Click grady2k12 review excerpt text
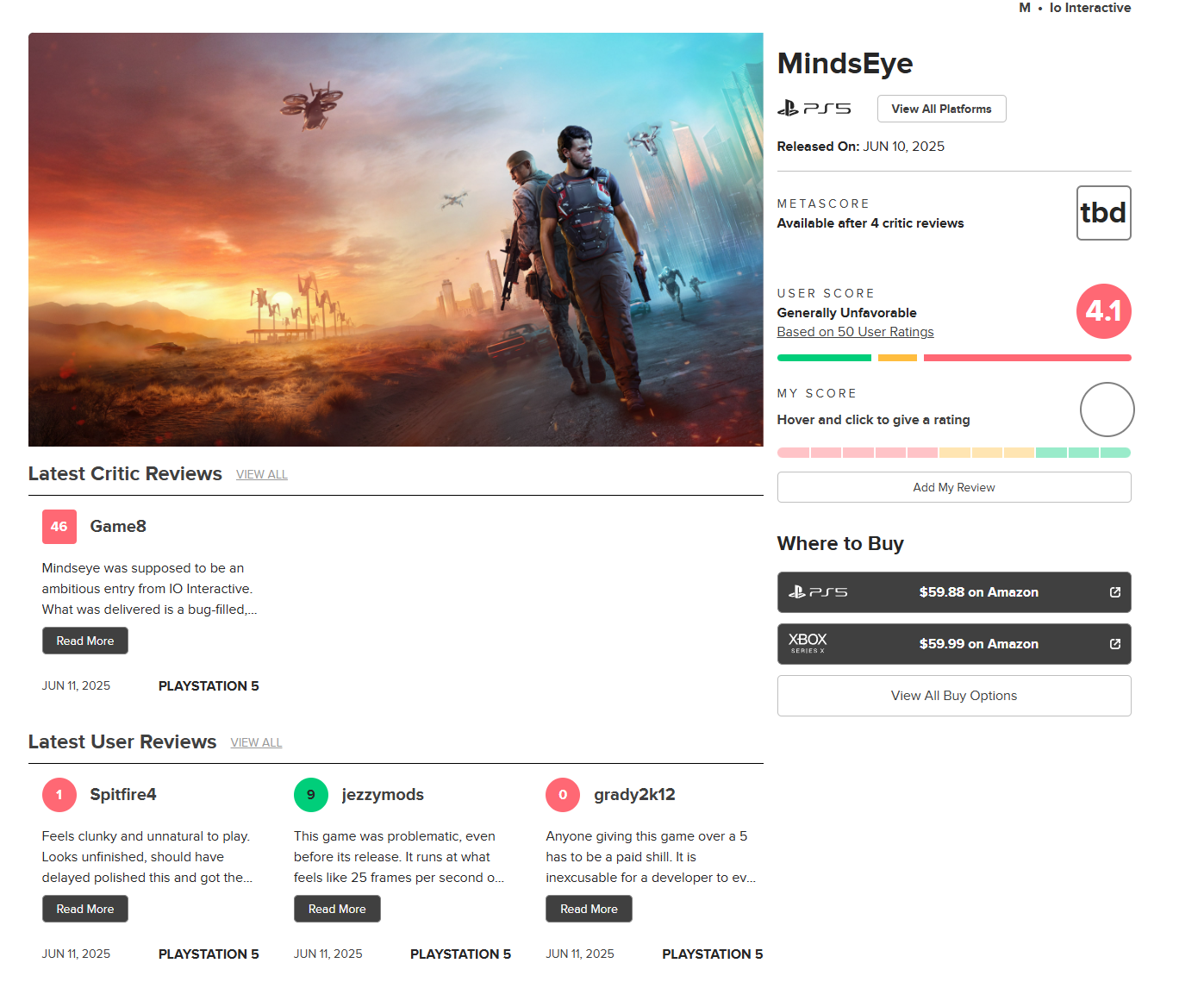The image size is (1204, 982). click(651, 857)
